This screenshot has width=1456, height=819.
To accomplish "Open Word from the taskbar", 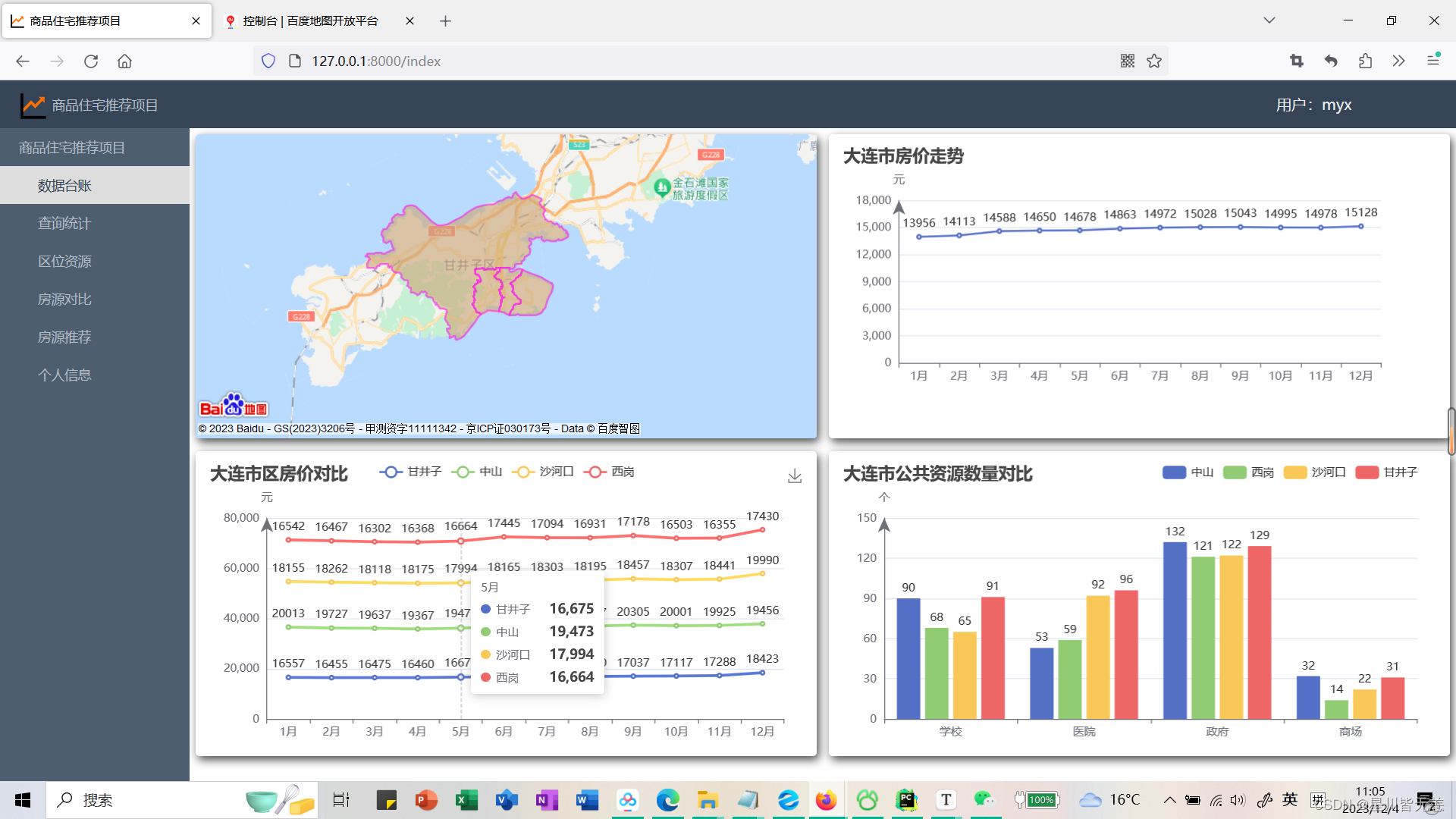I will [587, 800].
